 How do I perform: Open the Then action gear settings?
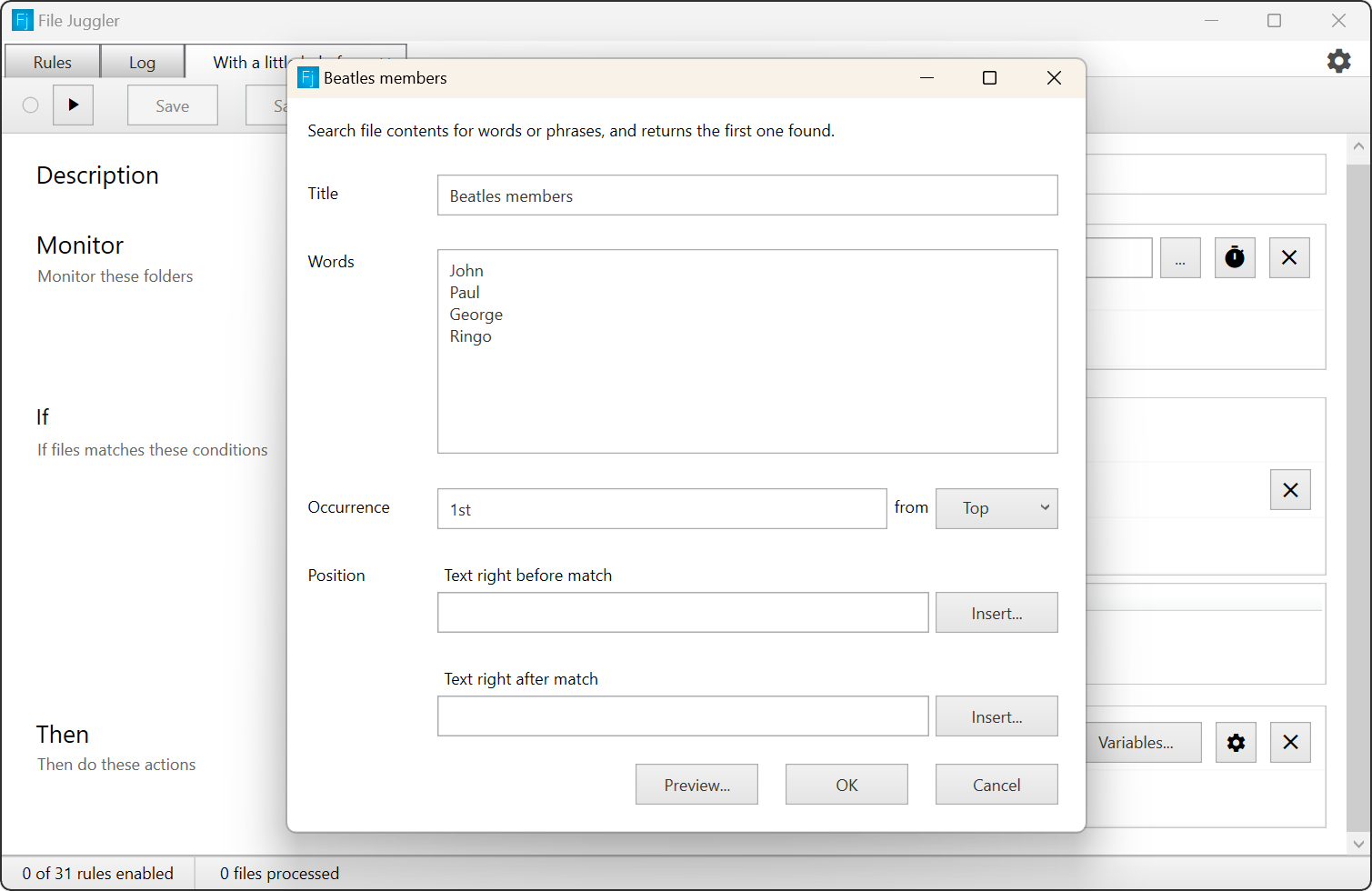(1236, 743)
